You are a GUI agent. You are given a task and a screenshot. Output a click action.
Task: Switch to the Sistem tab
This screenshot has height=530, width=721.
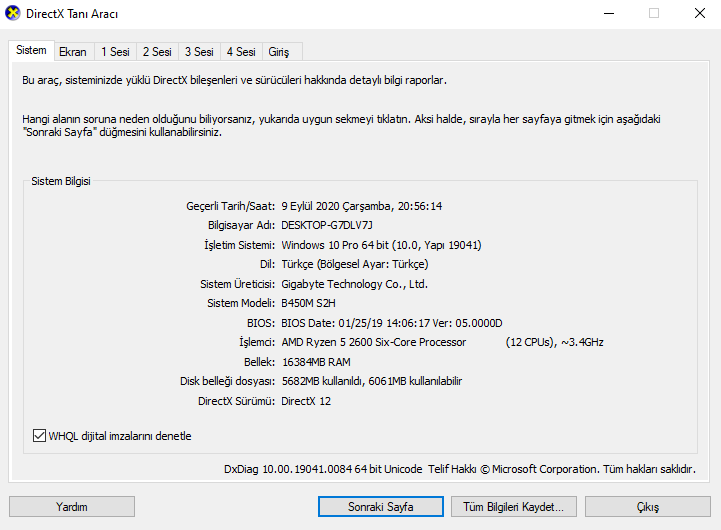[31, 51]
